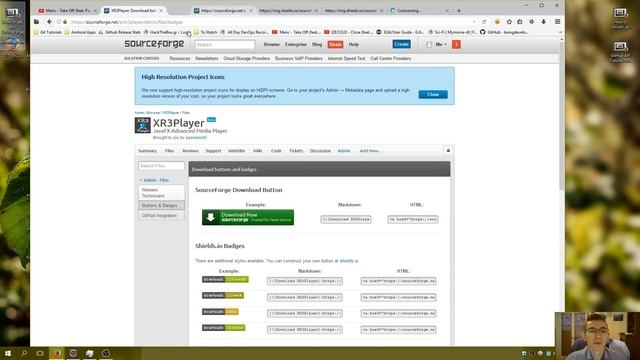This screenshot has width=640, height=360.
Task: Open the Files project tab
Action: coord(169,151)
